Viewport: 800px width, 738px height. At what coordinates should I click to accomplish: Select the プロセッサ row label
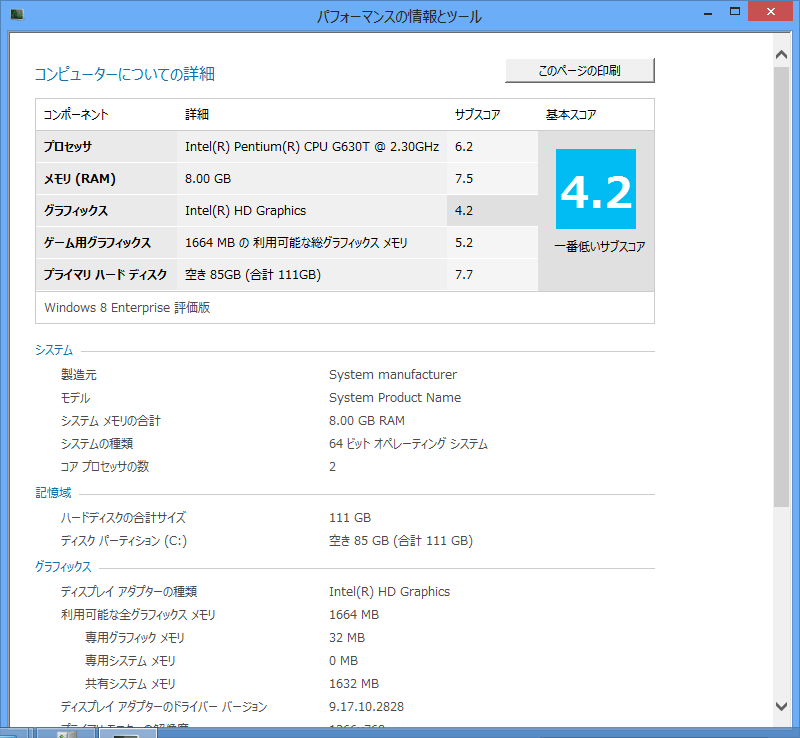point(68,147)
